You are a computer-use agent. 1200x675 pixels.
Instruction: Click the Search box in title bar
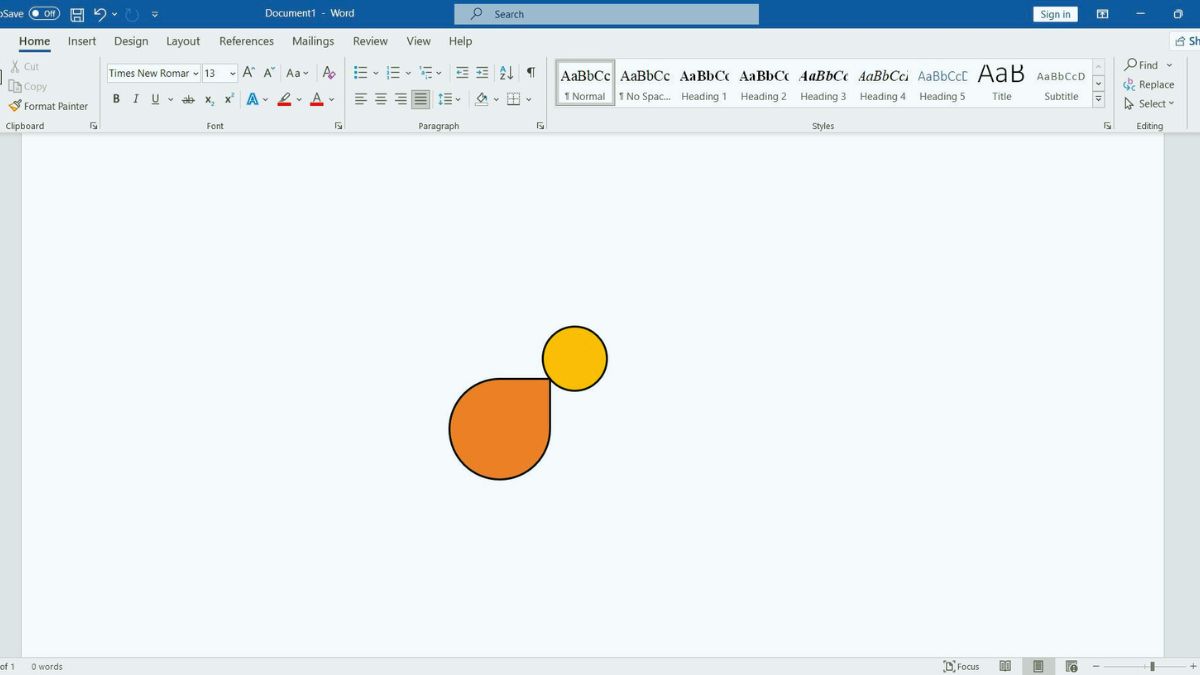(606, 14)
